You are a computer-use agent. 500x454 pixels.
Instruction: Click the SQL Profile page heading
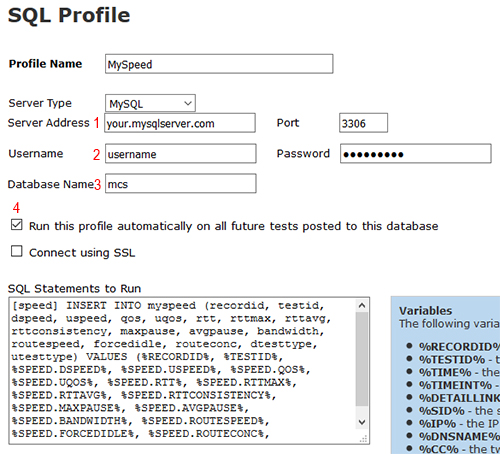(69, 16)
